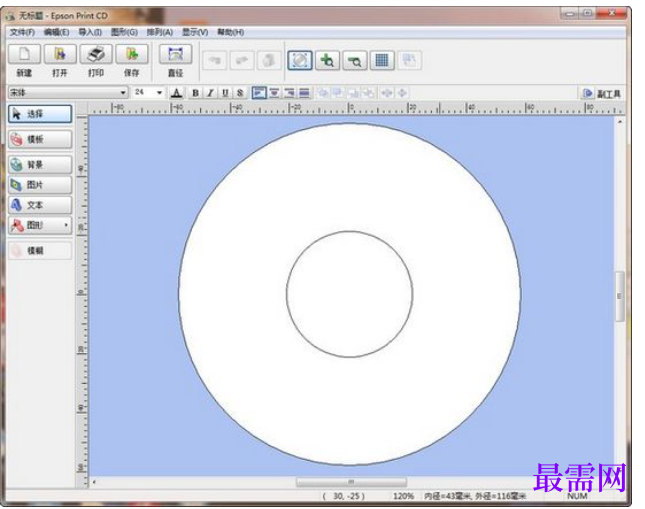Open the 帮助(H) menu
645x509 pixels.
tap(230, 32)
